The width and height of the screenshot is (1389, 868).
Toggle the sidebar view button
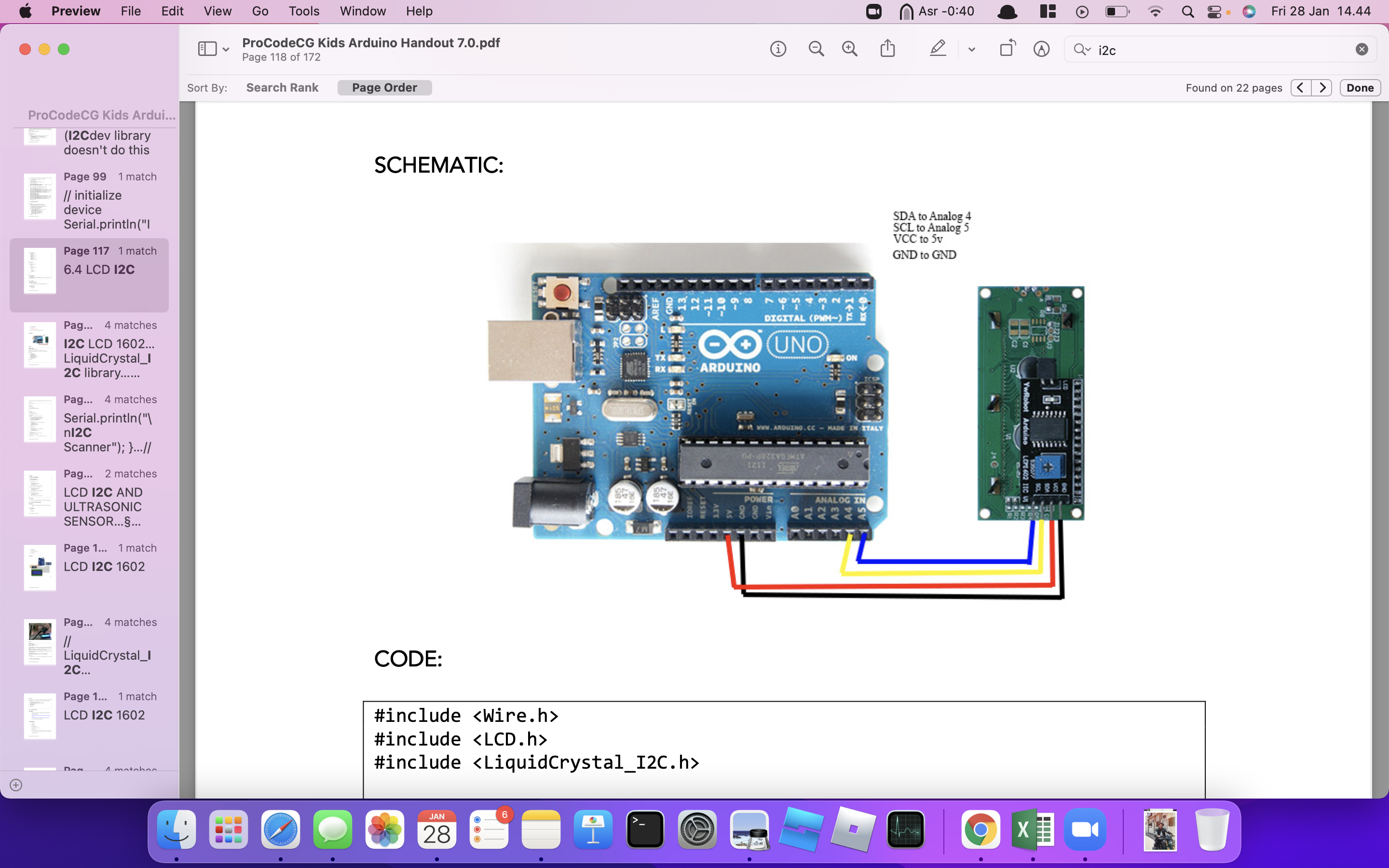click(207, 49)
